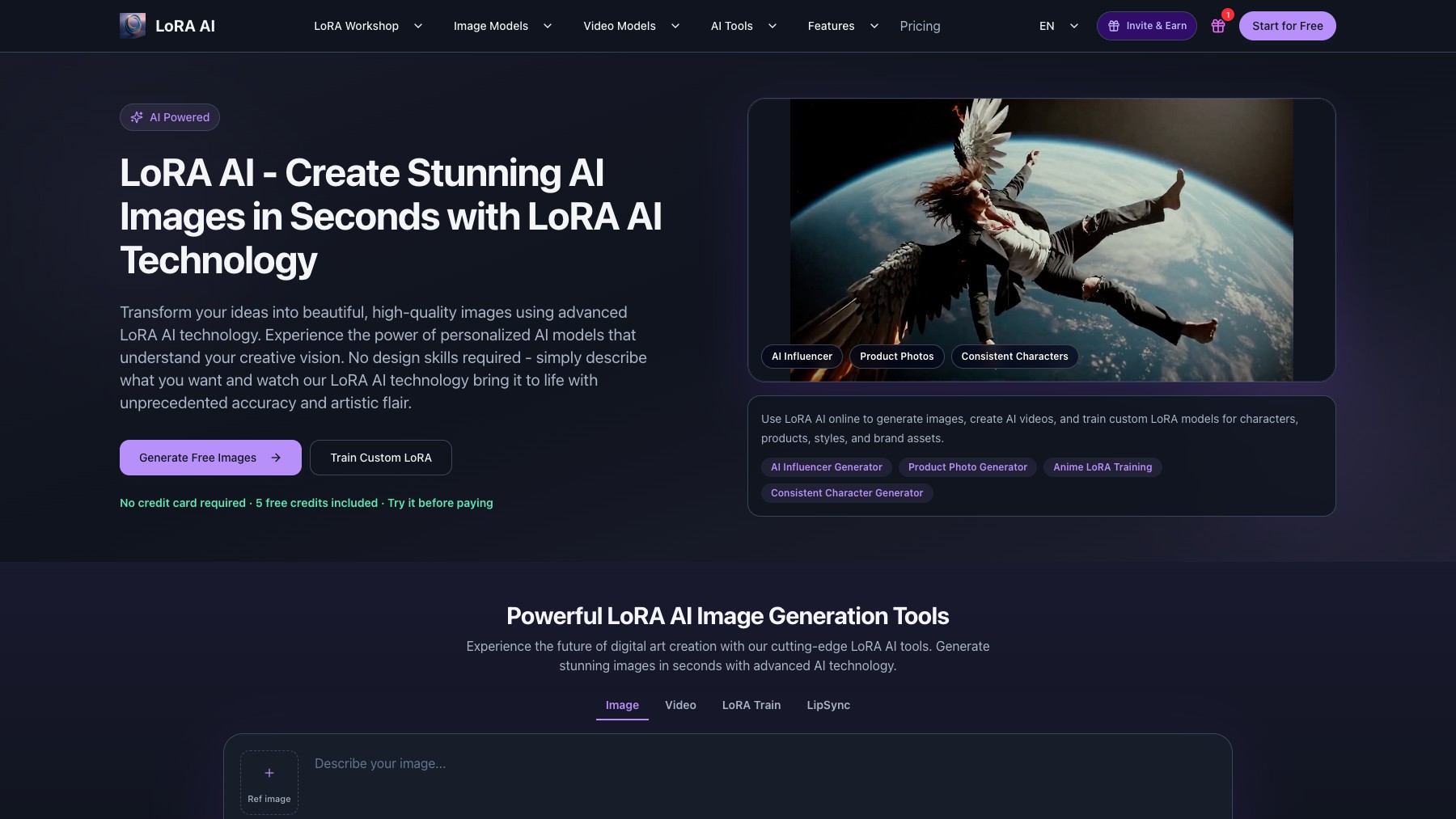This screenshot has width=1456, height=819.
Task: Open the Features dropdown
Action: [843, 26]
